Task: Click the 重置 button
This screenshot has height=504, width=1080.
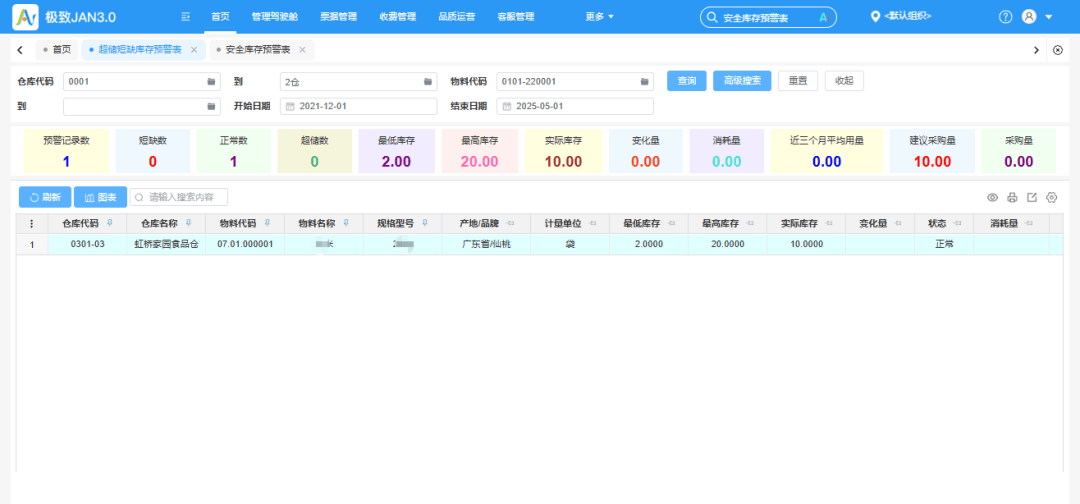Action: pos(798,81)
